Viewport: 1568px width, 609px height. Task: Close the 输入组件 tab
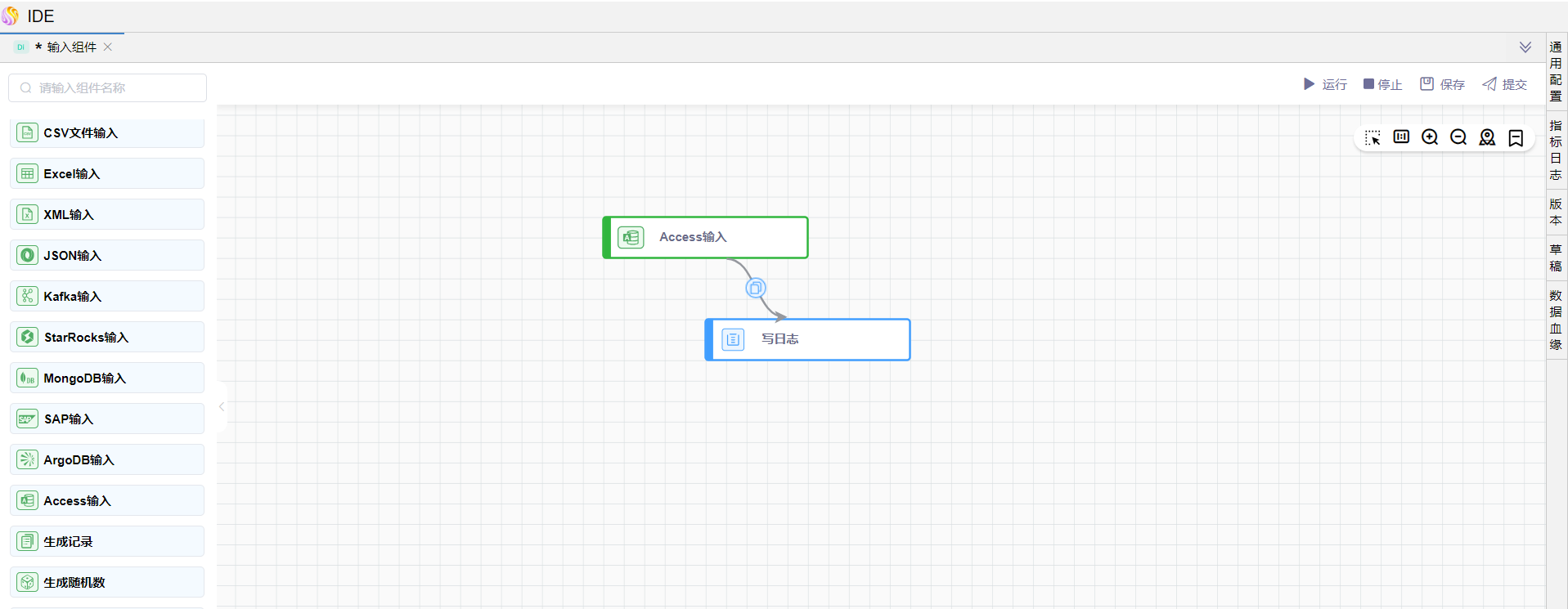click(108, 47)
